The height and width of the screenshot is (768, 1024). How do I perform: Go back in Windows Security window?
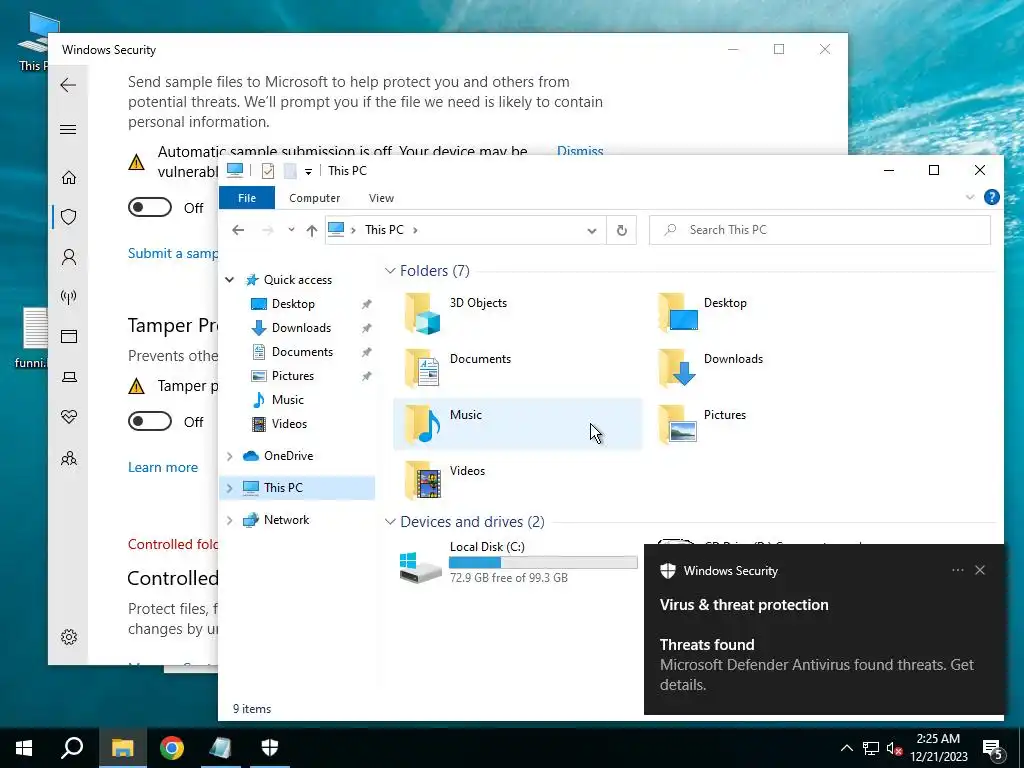(68, 85)
